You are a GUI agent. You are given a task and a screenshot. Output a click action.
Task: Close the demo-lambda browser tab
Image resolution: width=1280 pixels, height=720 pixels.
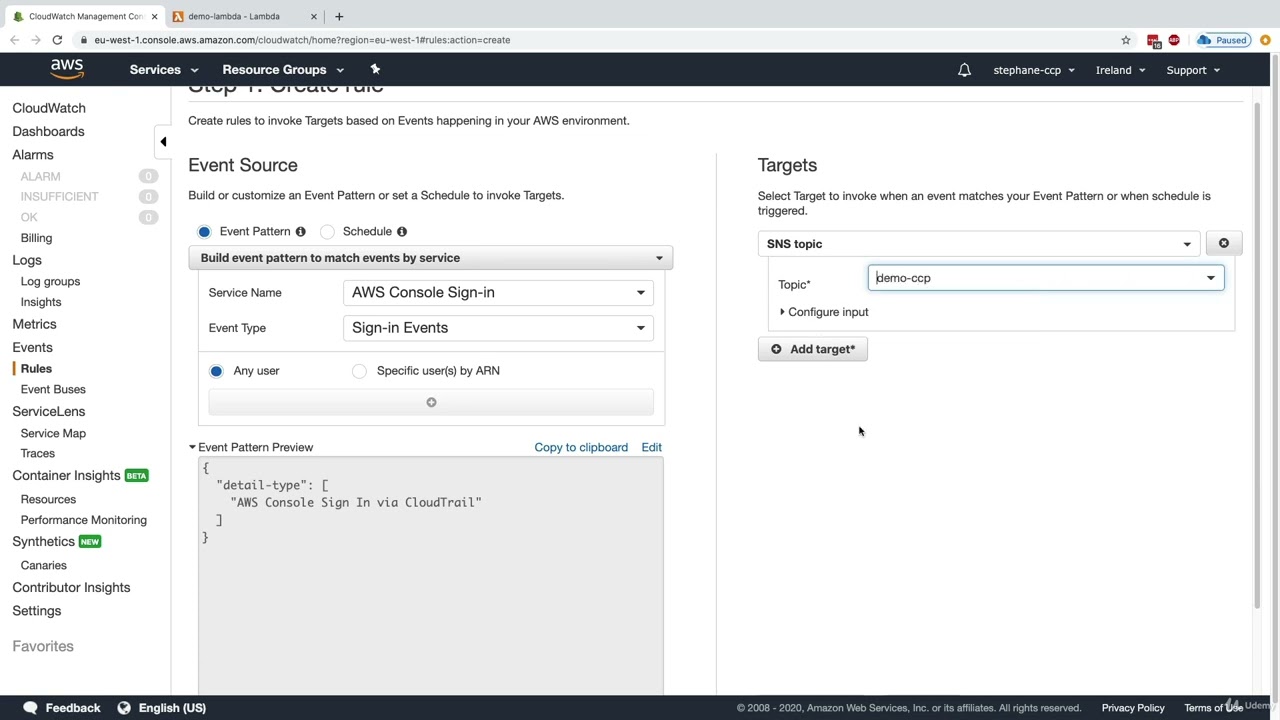(x=314, y=16)
